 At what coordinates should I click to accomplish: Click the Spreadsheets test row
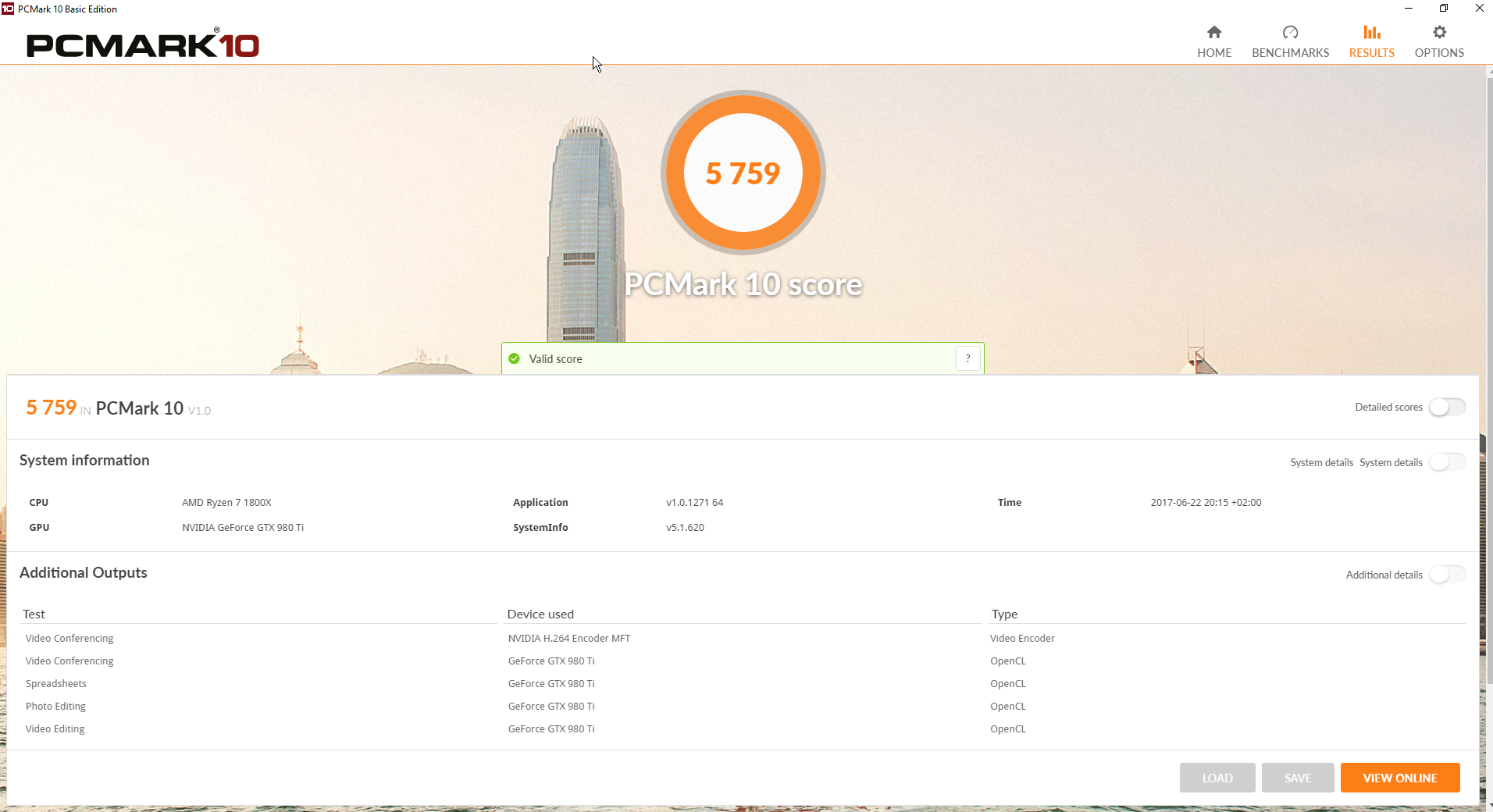tap(55, 684)
